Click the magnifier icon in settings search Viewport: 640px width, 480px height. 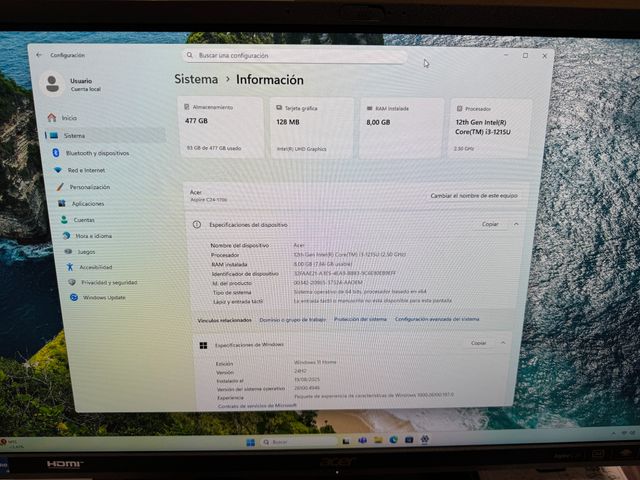click(x=190, y=55)
